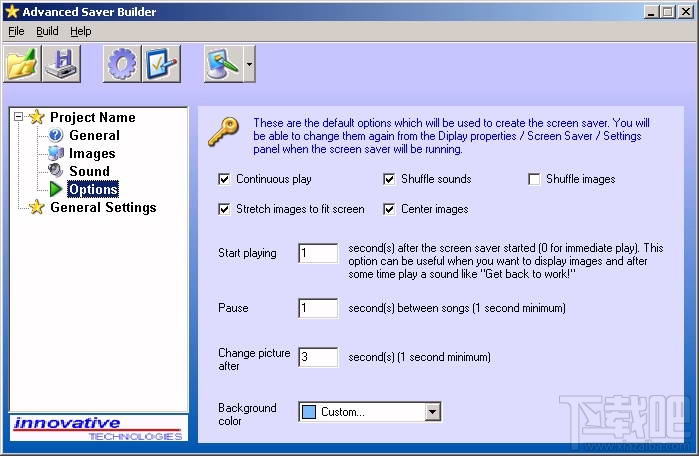Open General Settings in the tree
Image resolution: width=699 pixels, height=456 pixels.
[x=103, y=207]
